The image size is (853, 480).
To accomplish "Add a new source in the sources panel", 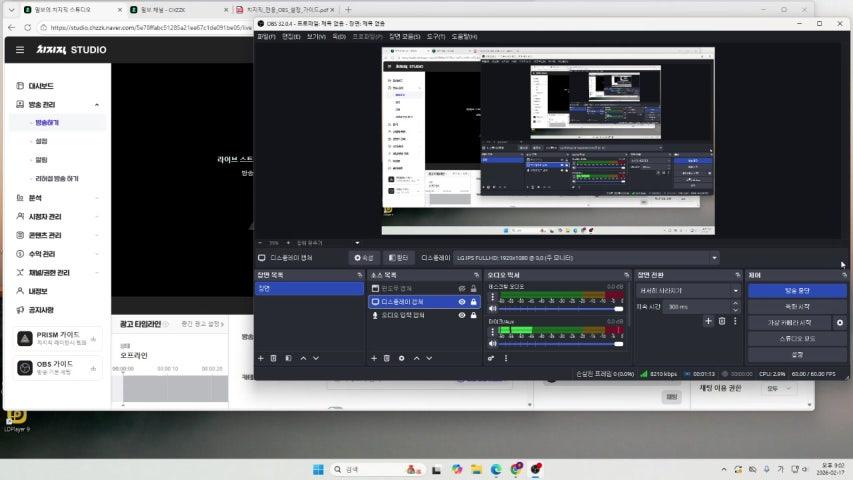I will click(374, 358).
